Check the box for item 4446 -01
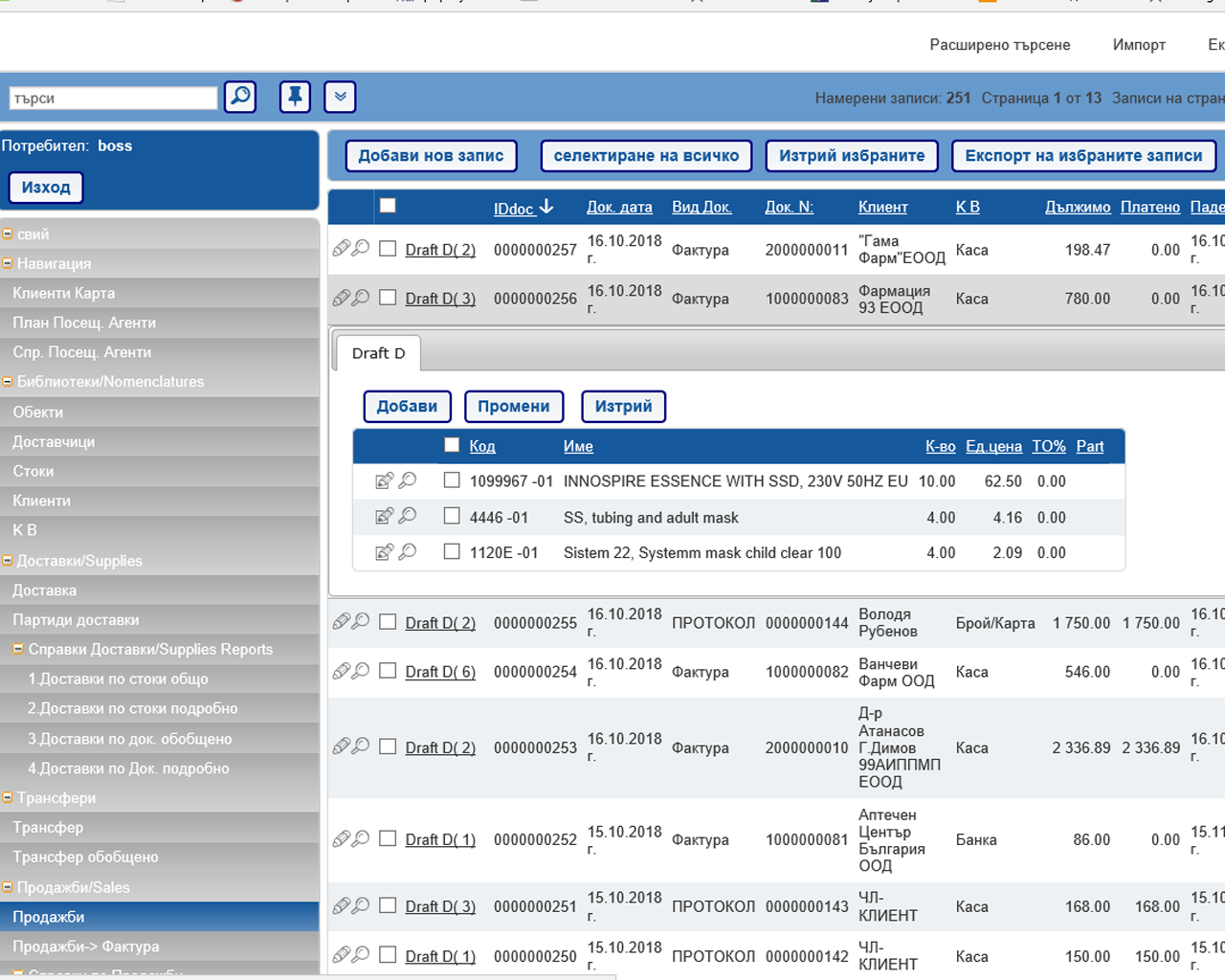The image size is (1225, 980). tap(452, 516)
